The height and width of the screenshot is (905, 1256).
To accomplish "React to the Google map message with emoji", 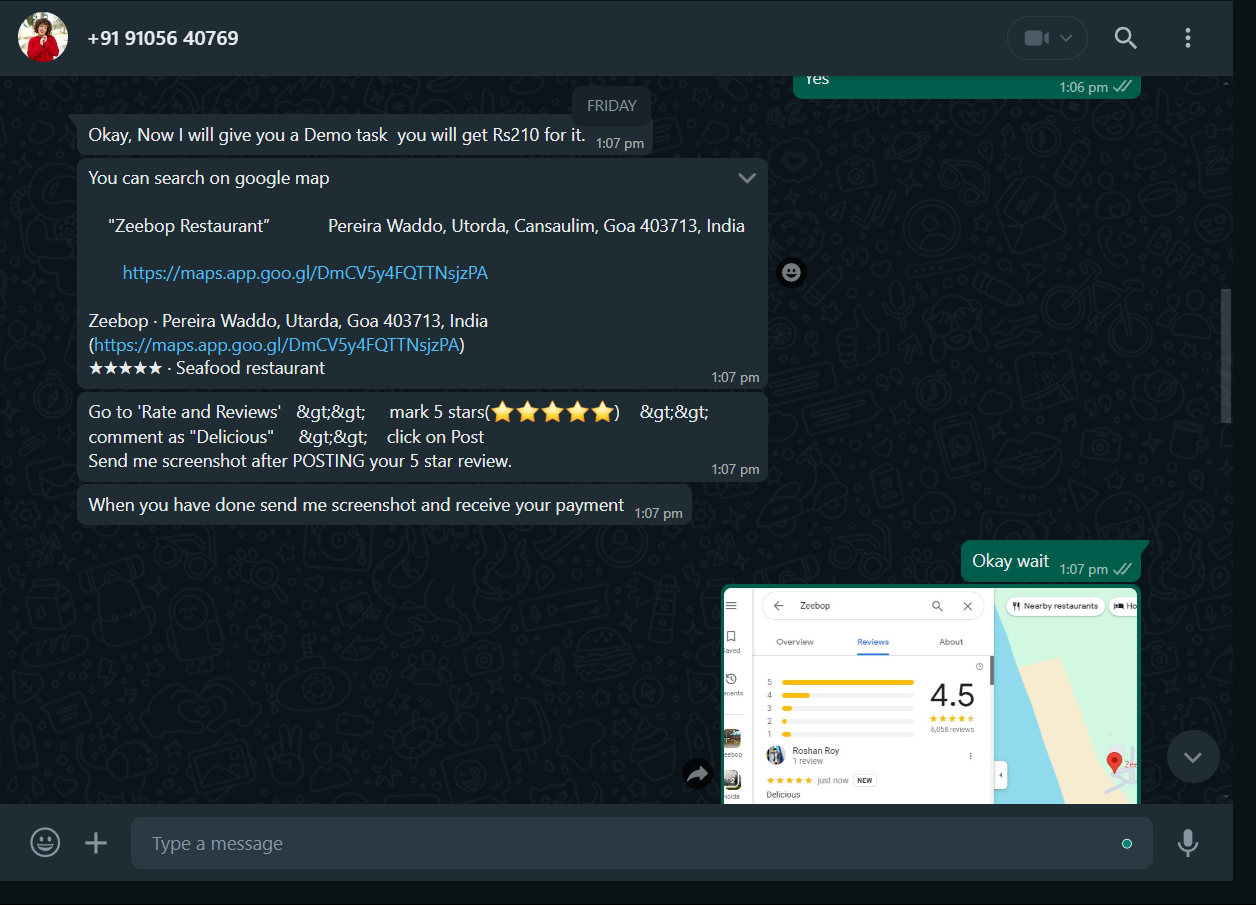I will click(791, 272).
